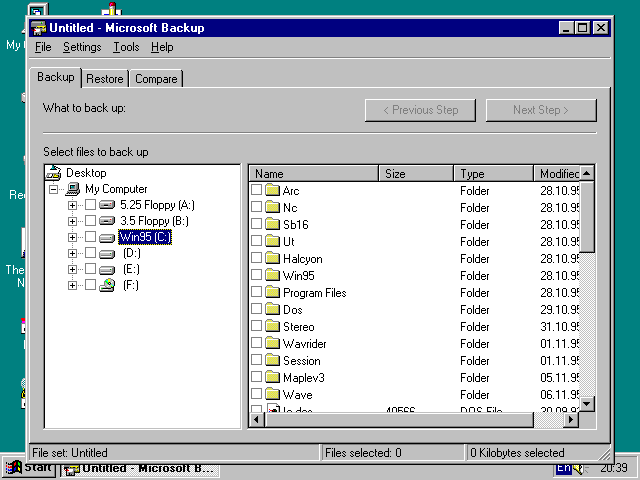Click the Microsoft Backup title bar icon
This screenshot has width=640, height=480.
(x=38, y=28)
